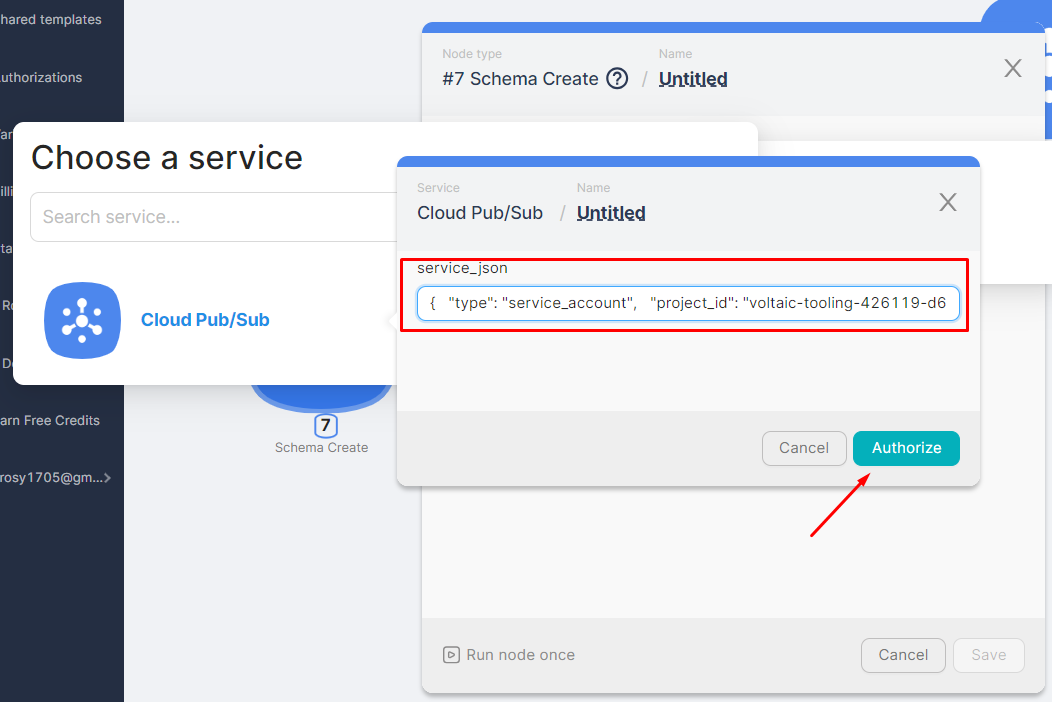Expand the account email menu chevron
The height and width of the screenshot is (702, 1052).
click(x=108, y=478)
